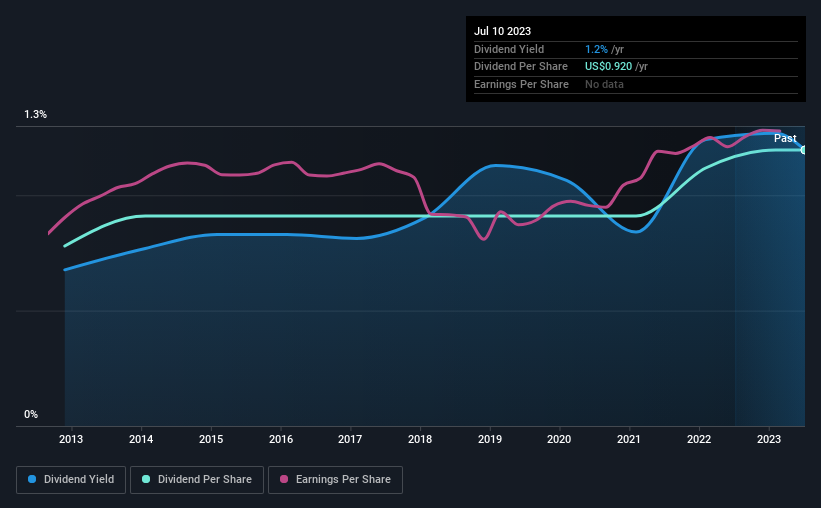Select the 2016 x-axis label
821x508 pixels.
(x=281, y=439)
